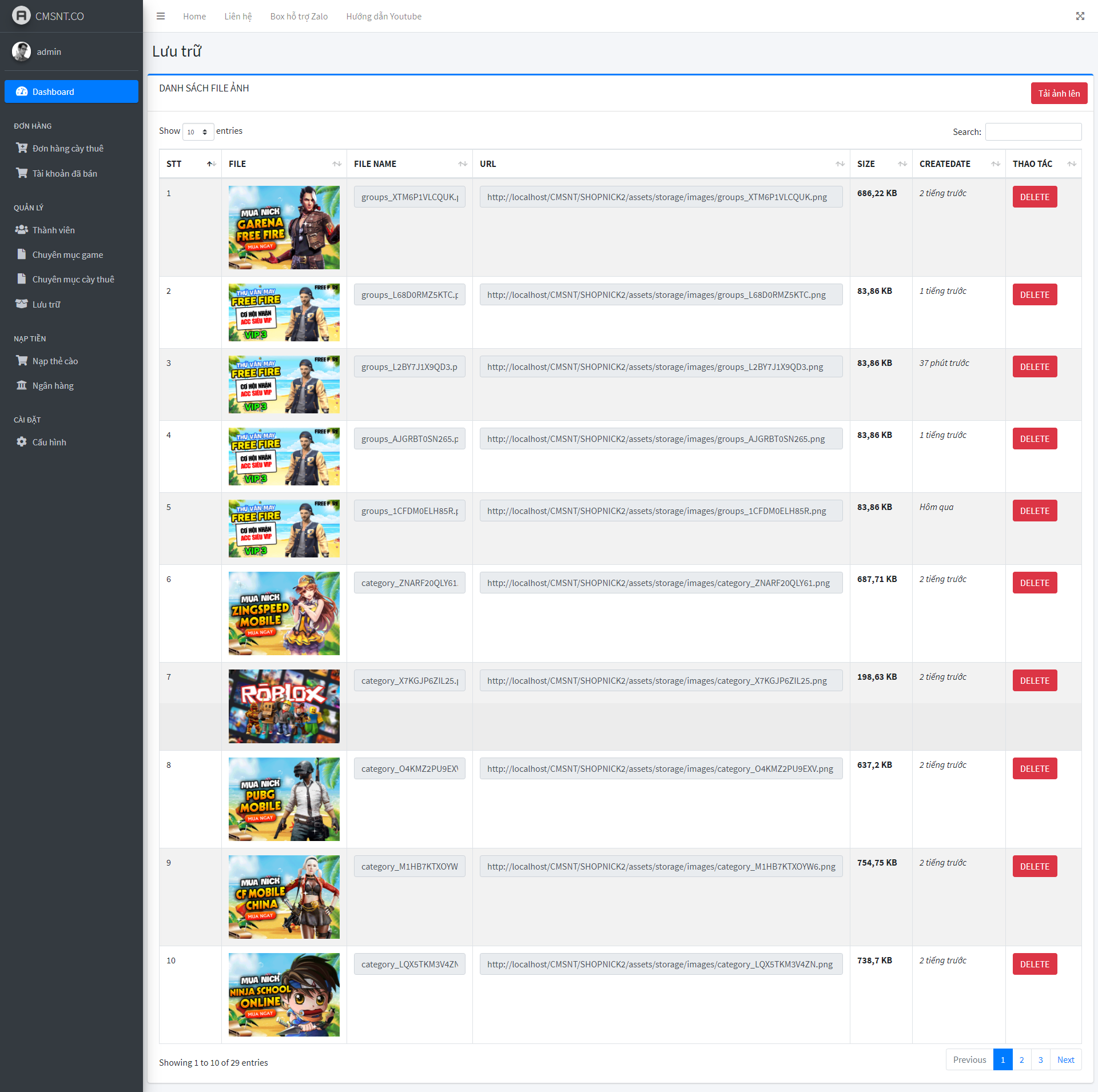The image size is (1098, 1092).
Task: Sort table by SIZE column arrows
Action: coord(902,164)
